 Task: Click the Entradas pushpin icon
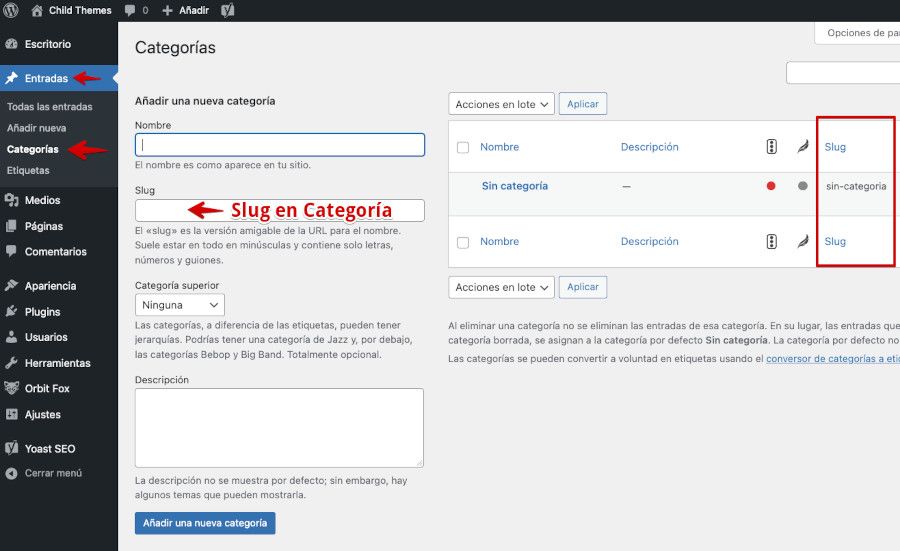click(x=11, y=78)
